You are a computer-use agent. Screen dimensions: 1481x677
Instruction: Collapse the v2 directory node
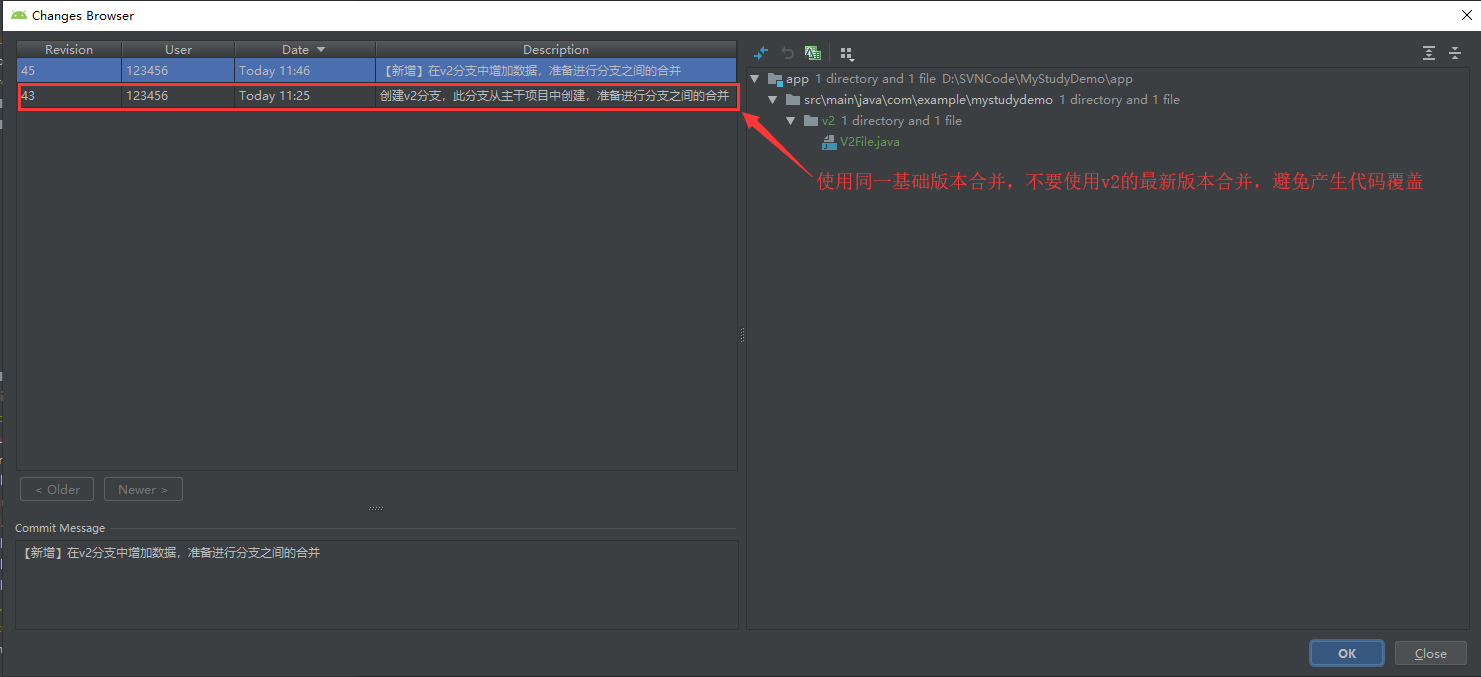[x=791, y=121]
